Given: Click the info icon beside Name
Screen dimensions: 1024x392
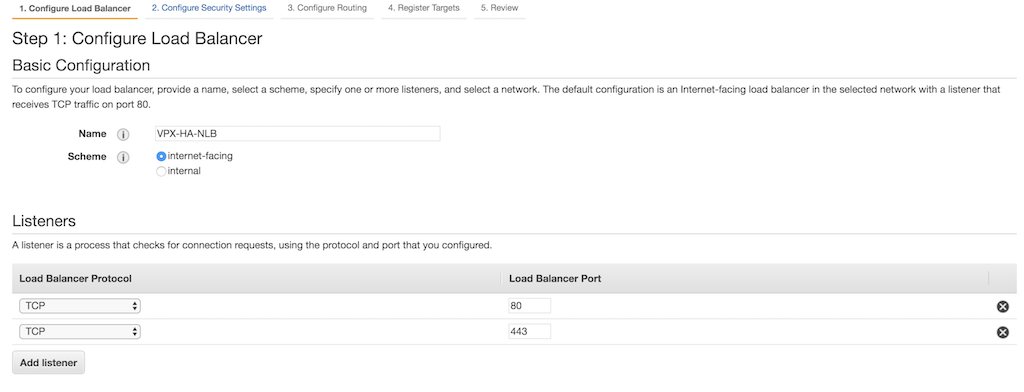Looking at the screenshot, I should [123, 135].
